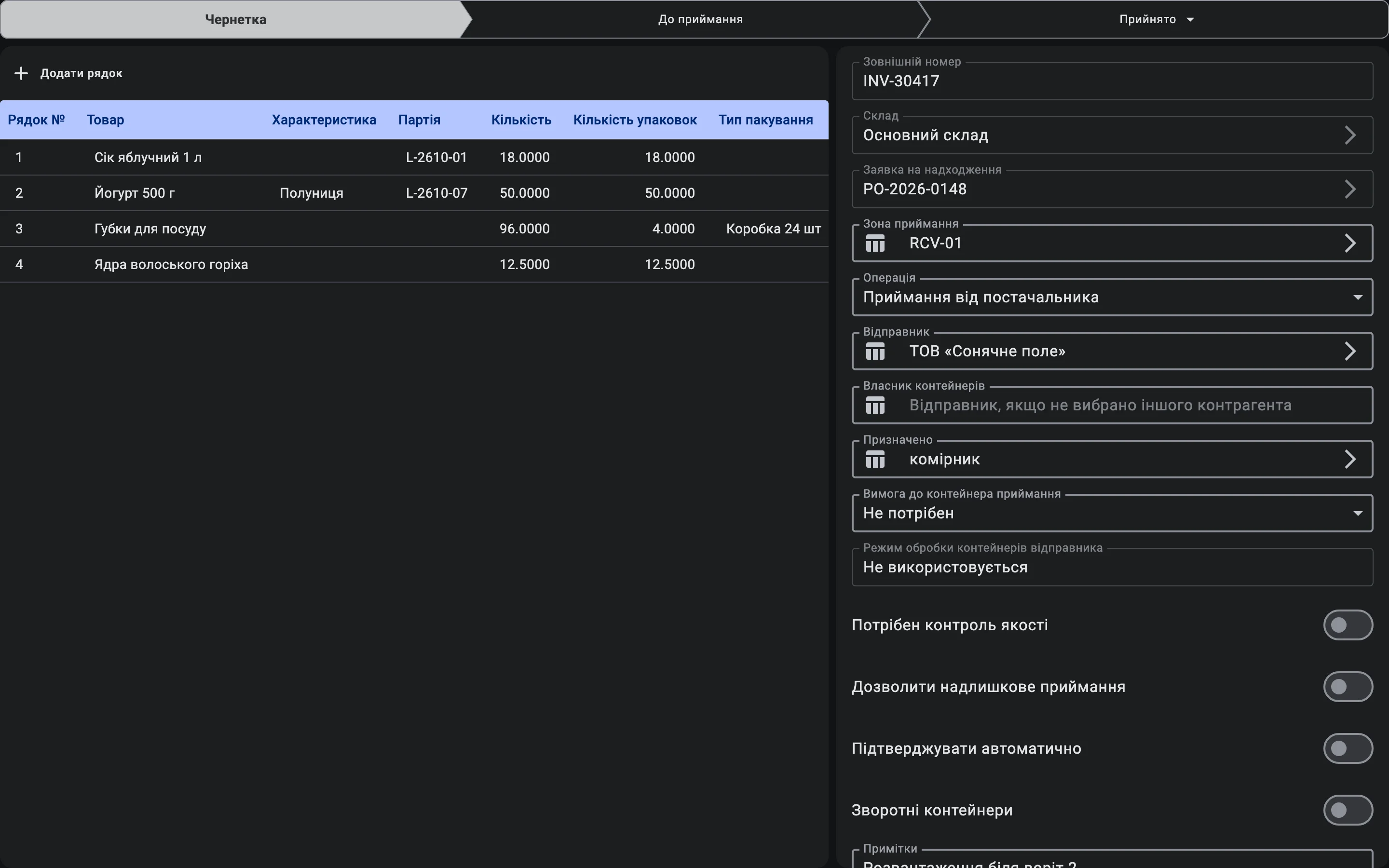Click the Додати рядок button

point(68,73)
